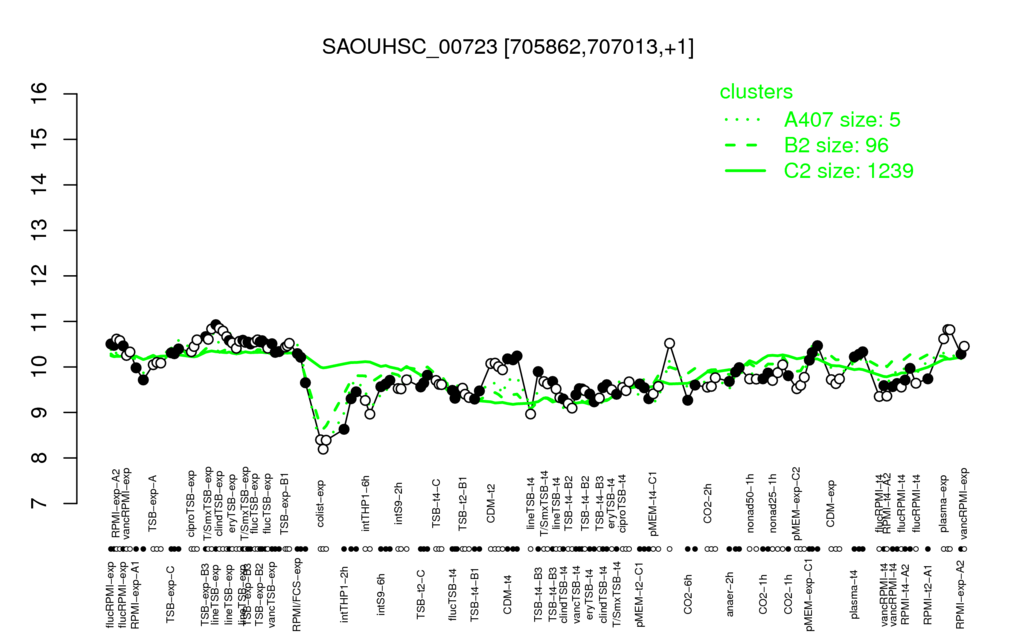
Task: Click the 'CO2-2h' axis label
Action: (x=708, y=504)
